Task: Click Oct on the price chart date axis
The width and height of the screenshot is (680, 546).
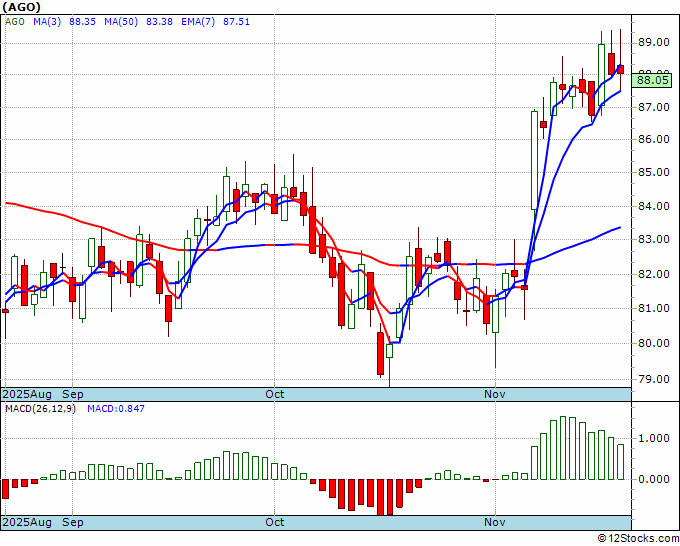Action: pyautogui.click(x=275, y=395)
